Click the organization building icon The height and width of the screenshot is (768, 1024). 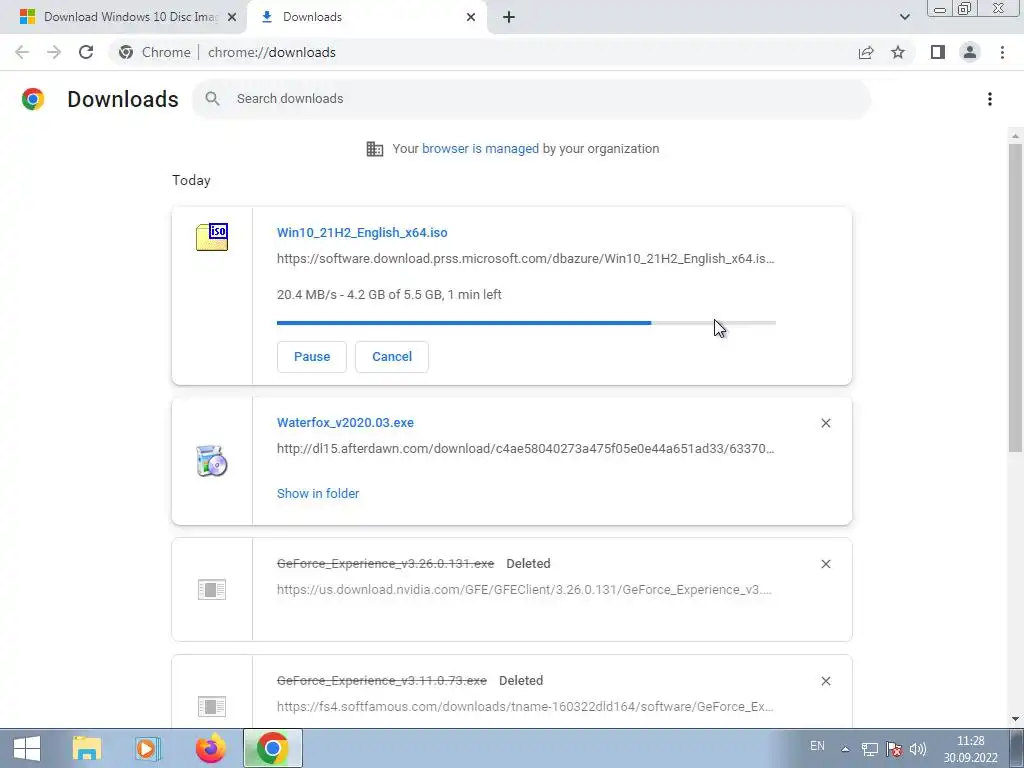375,149
